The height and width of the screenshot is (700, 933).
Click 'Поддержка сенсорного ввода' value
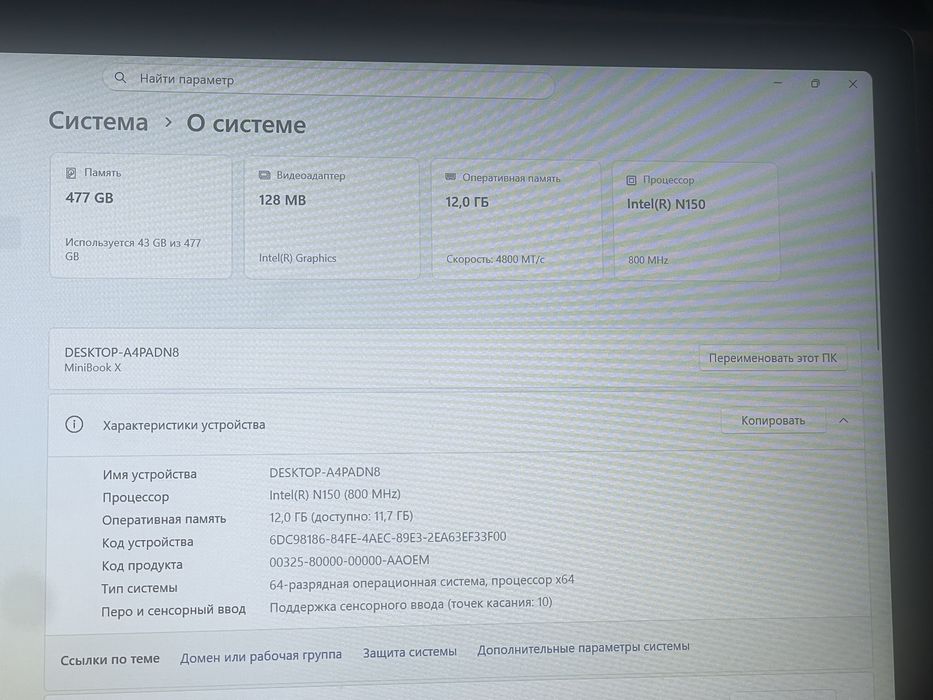pos(411,604)
